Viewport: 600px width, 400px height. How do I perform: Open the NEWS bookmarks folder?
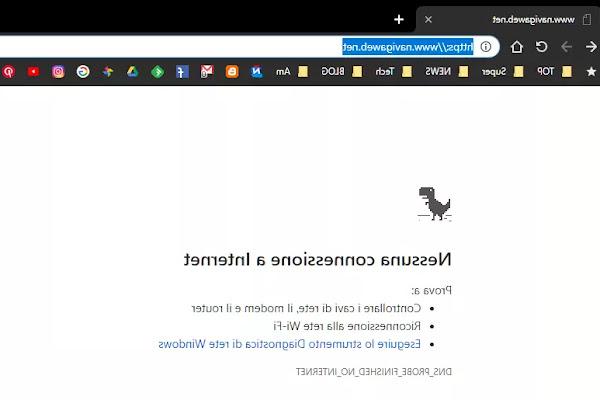point(447,72)
